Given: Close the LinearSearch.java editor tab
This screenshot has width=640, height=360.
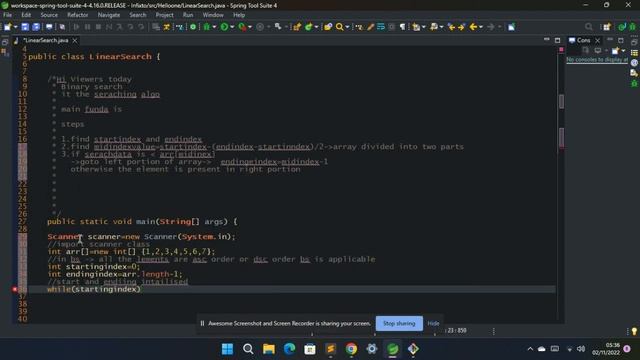Looking at the screenshot, I should [75, 40].
